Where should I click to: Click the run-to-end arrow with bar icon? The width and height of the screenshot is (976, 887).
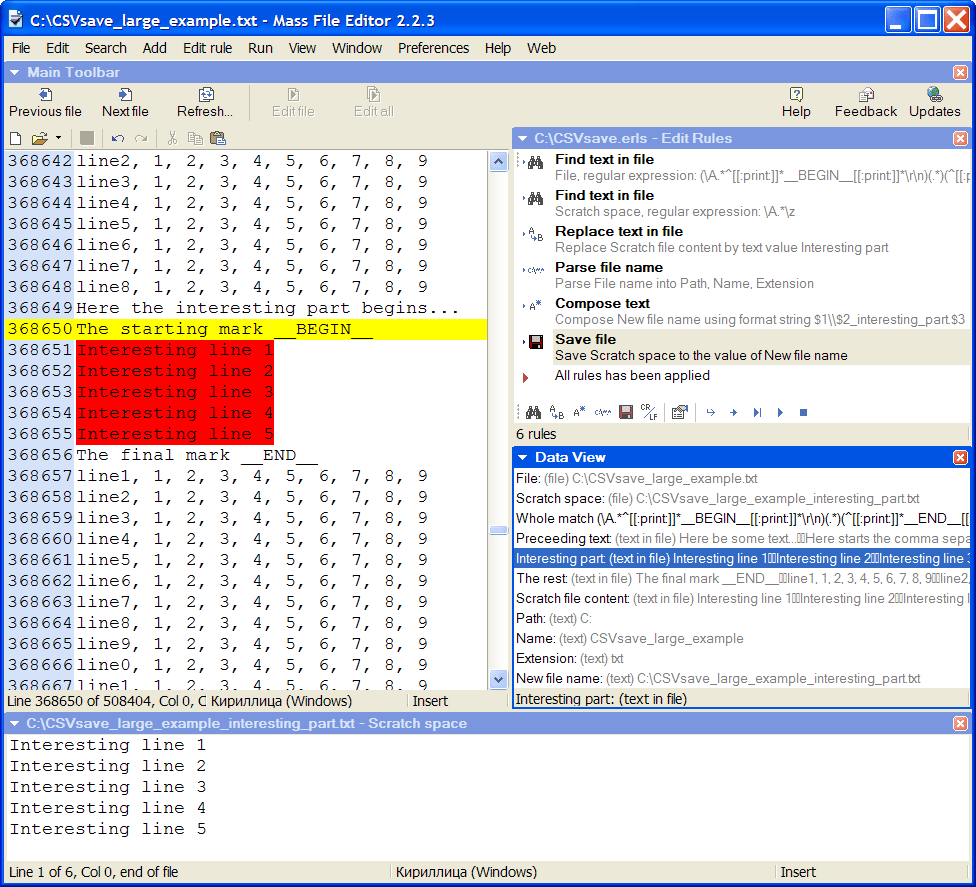pyautogui.click(x=757, y=412)
